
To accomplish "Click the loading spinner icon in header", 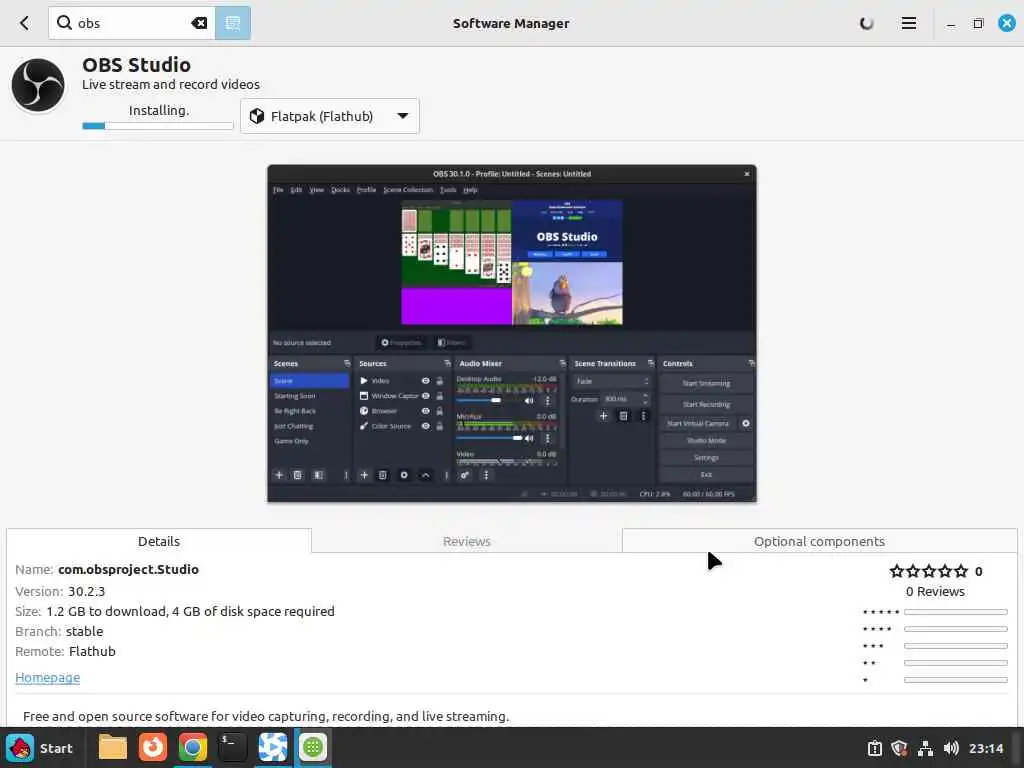I will [867, 24].
